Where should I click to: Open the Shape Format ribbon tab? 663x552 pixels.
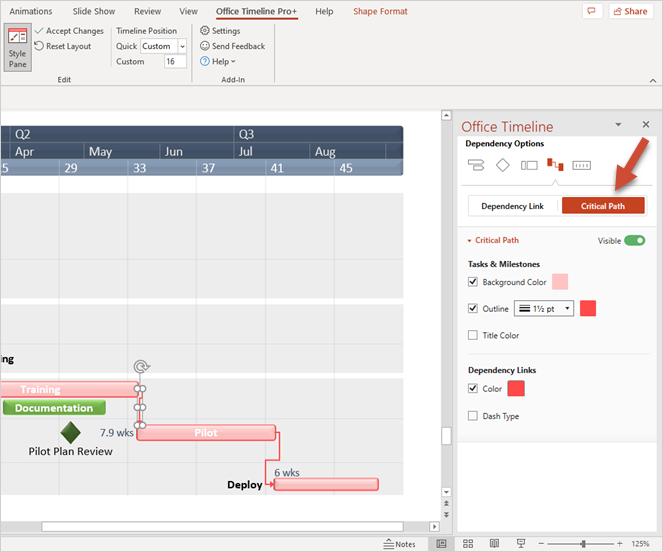[380, 12]
